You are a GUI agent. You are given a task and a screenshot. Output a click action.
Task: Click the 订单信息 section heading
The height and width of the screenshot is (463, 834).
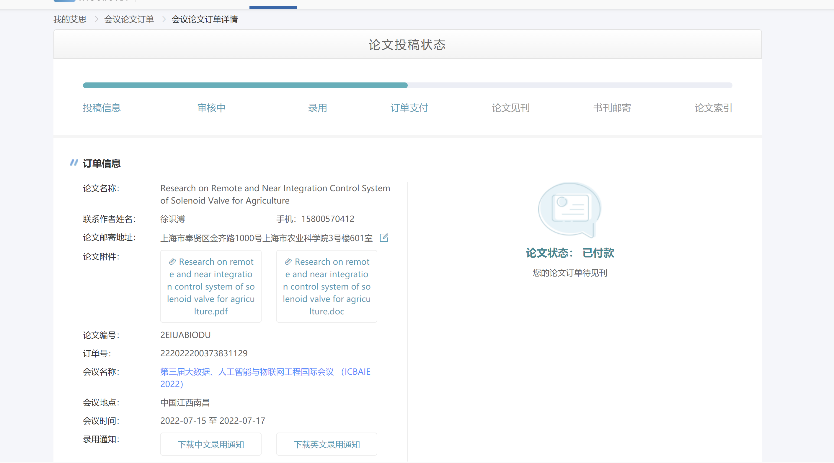[102, 163]
